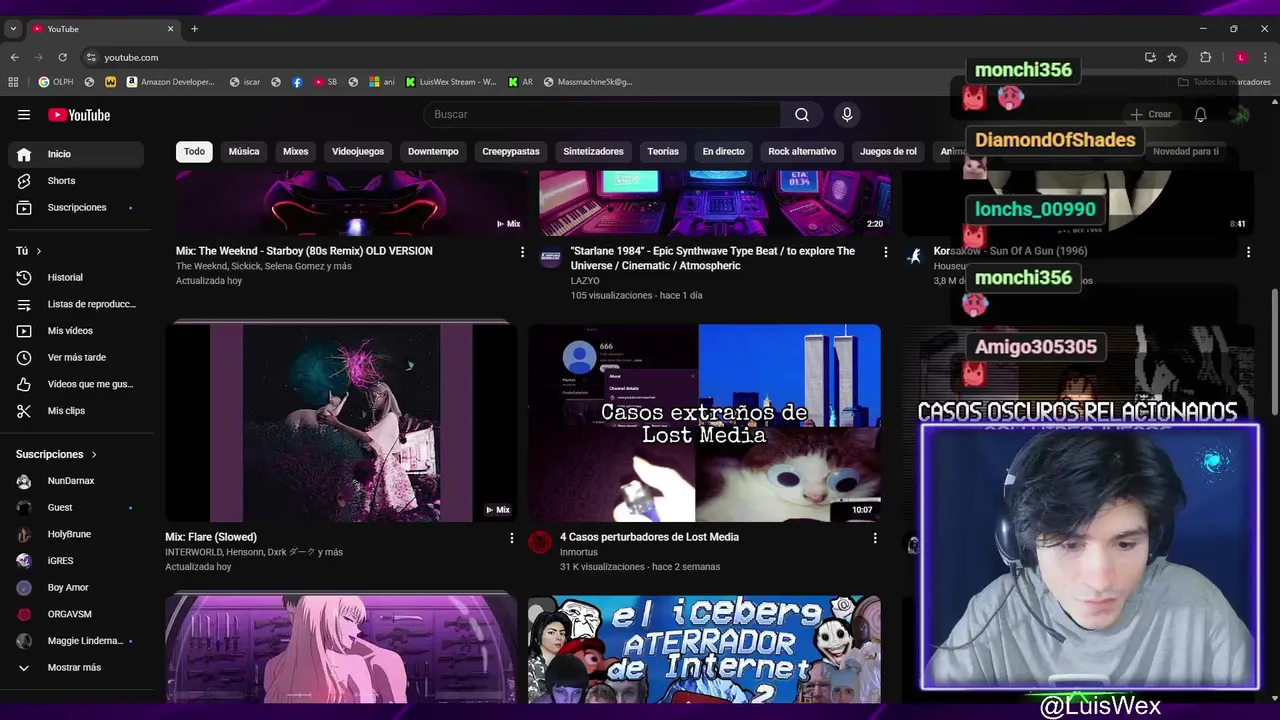Click the Buscar search field
The height and width of the screenshot is (720, 1280).
point(603,114)
